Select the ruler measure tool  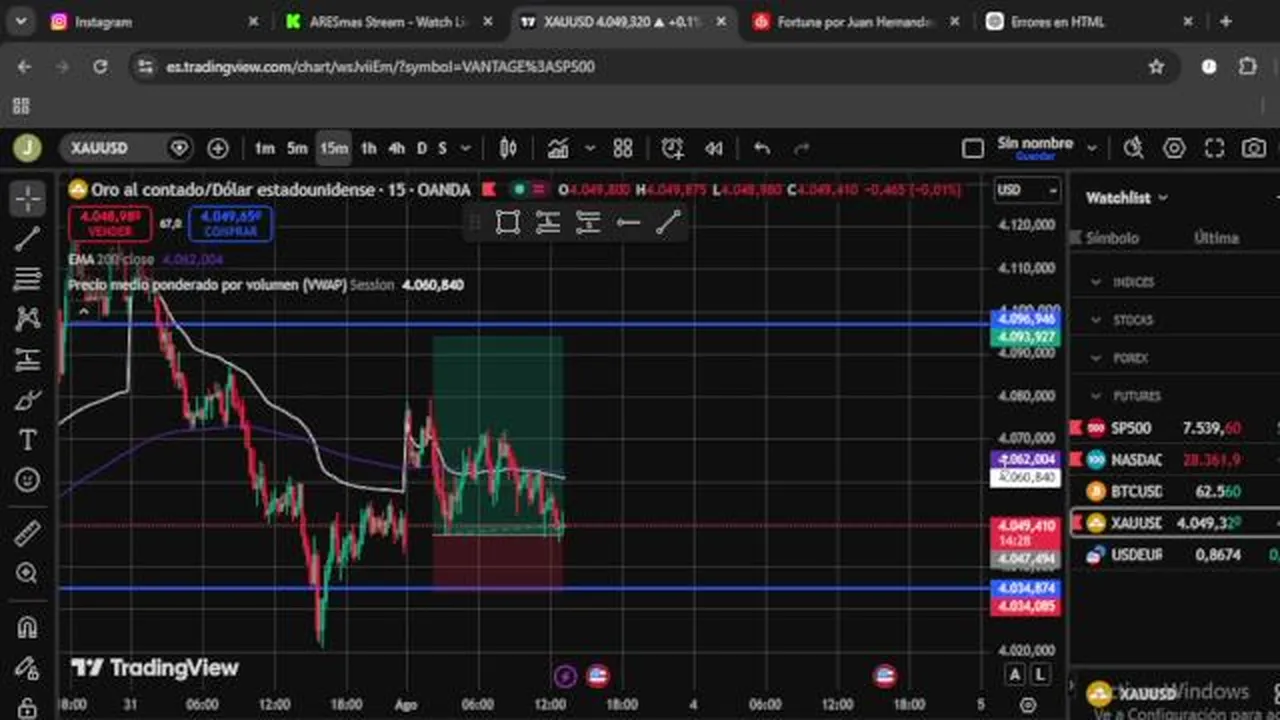(27, 533)
